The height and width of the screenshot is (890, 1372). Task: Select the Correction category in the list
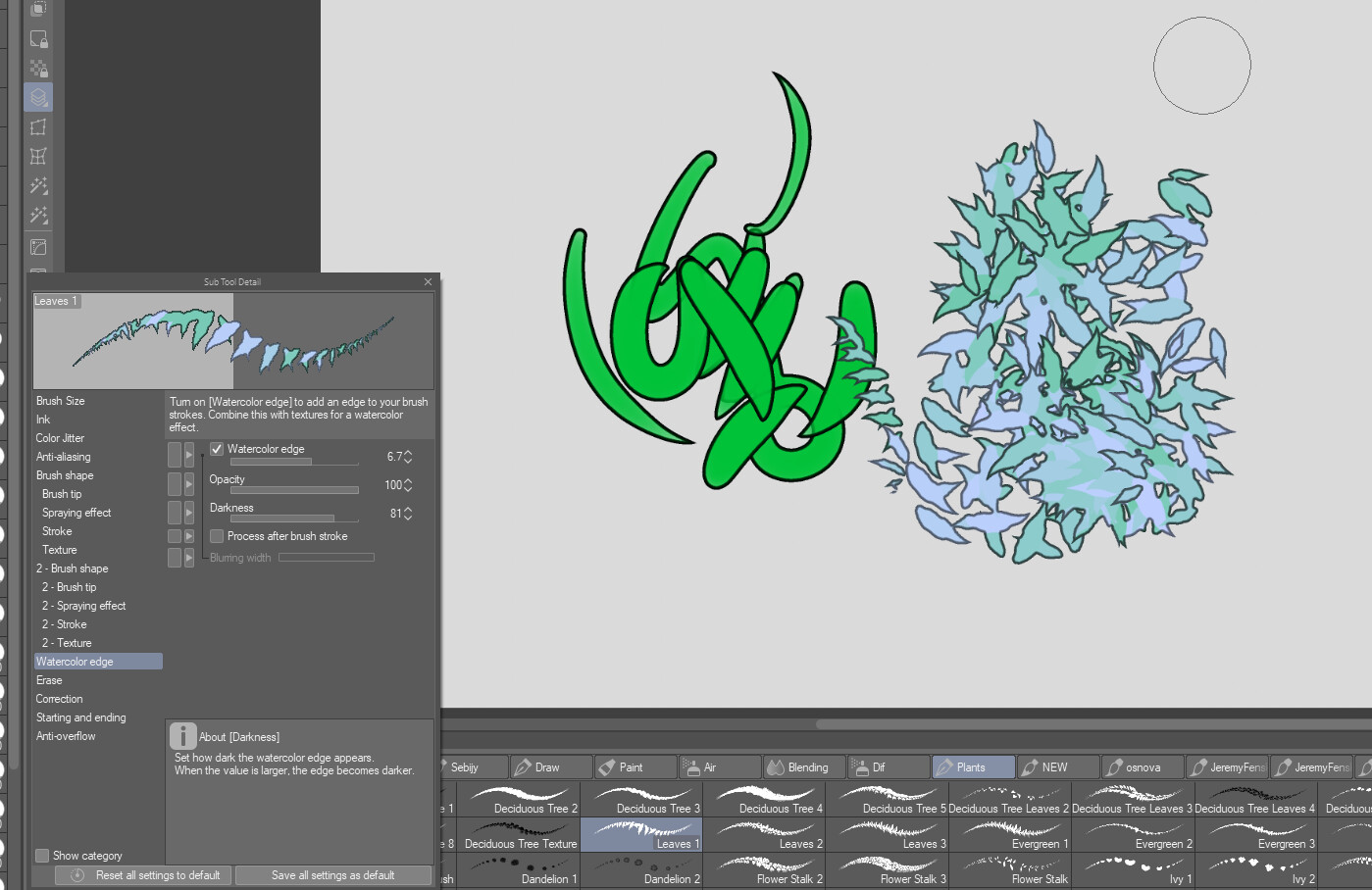(98, 699)
